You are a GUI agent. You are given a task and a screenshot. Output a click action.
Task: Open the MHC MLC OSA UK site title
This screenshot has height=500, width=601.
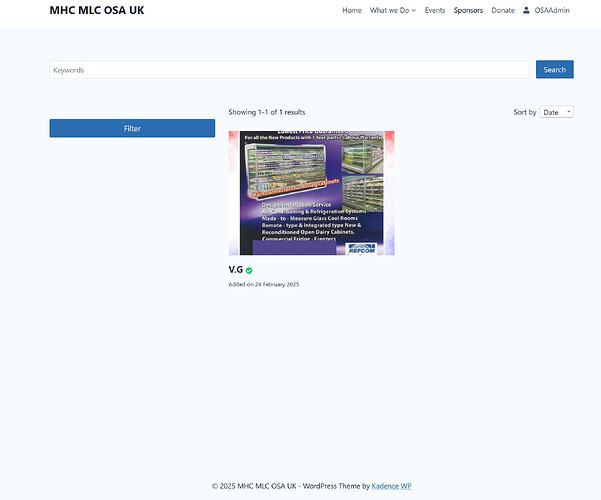point(97,10)
